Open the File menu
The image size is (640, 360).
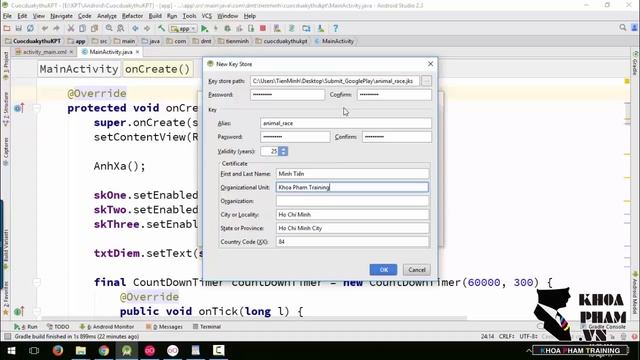click(7, 16)
